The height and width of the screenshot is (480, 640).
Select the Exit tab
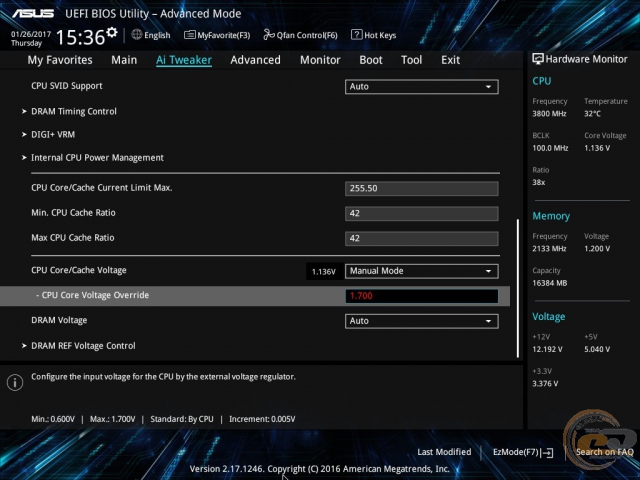tap(450, 60)
